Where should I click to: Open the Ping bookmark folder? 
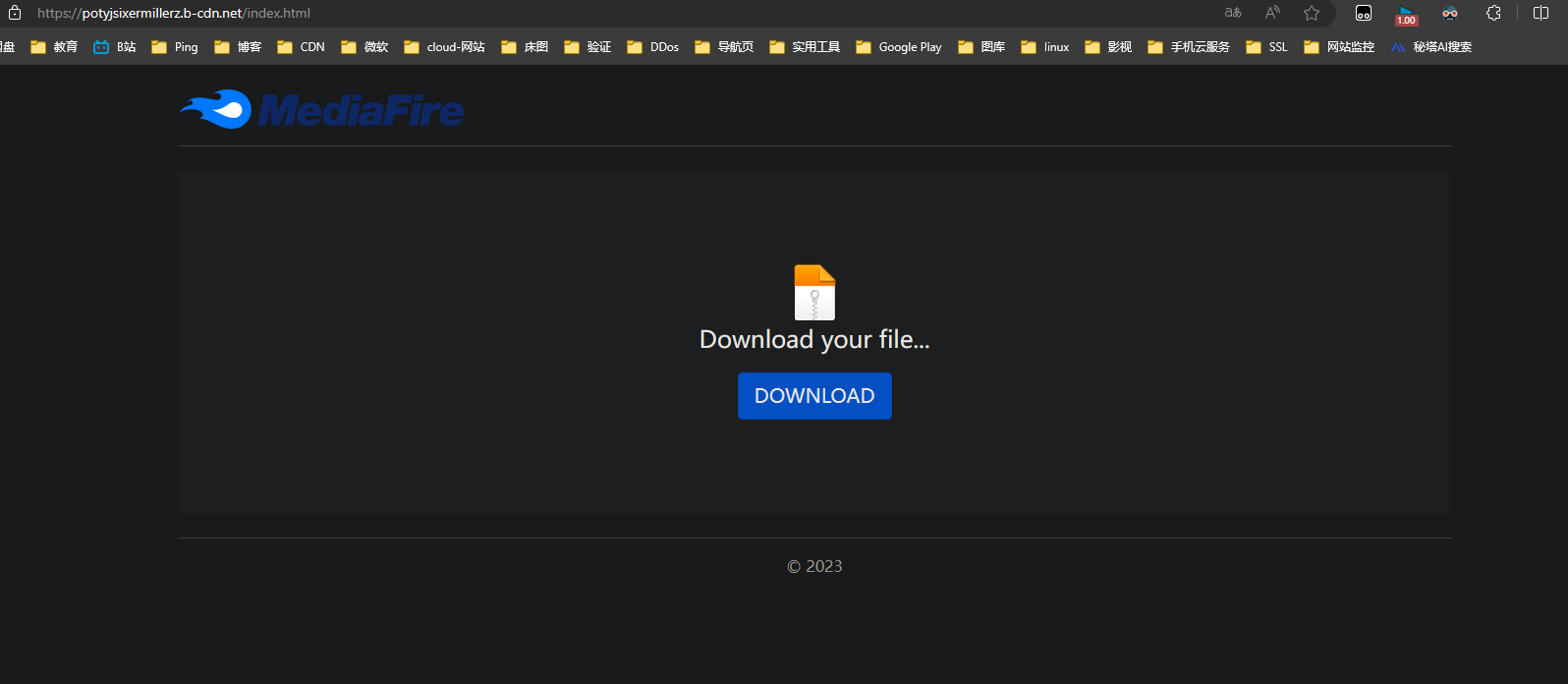[x=175, y=47]
